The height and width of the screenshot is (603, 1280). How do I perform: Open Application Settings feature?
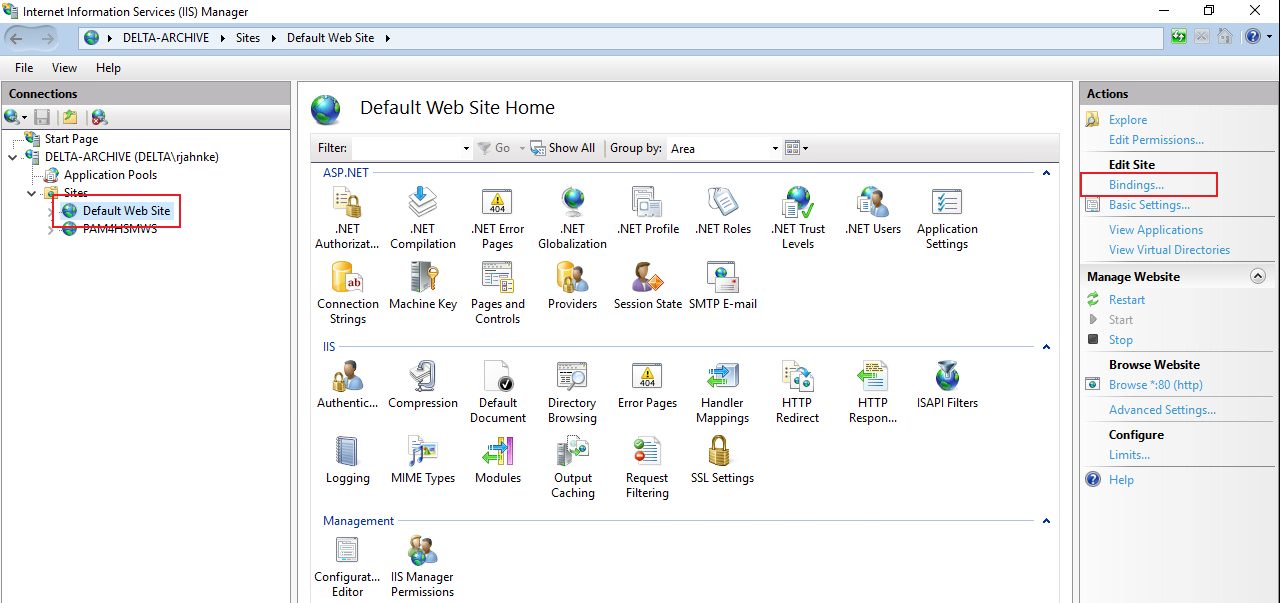947,218
